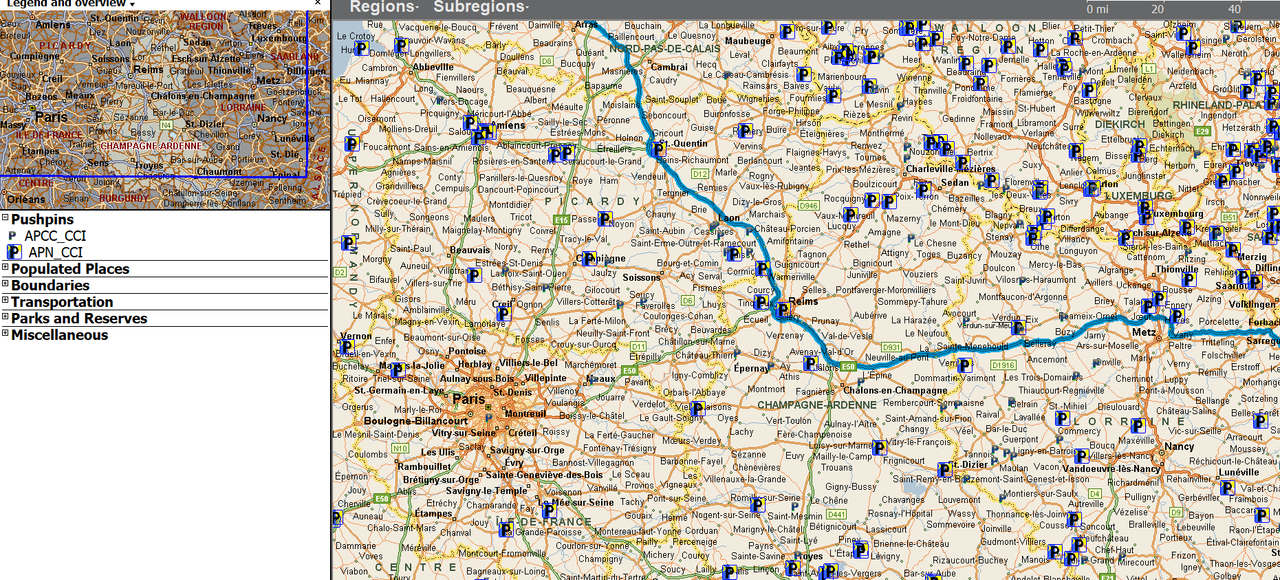1280x580 pixels.
Task: Select the pushpin below Creil
Action: click(x=504, y=313)
